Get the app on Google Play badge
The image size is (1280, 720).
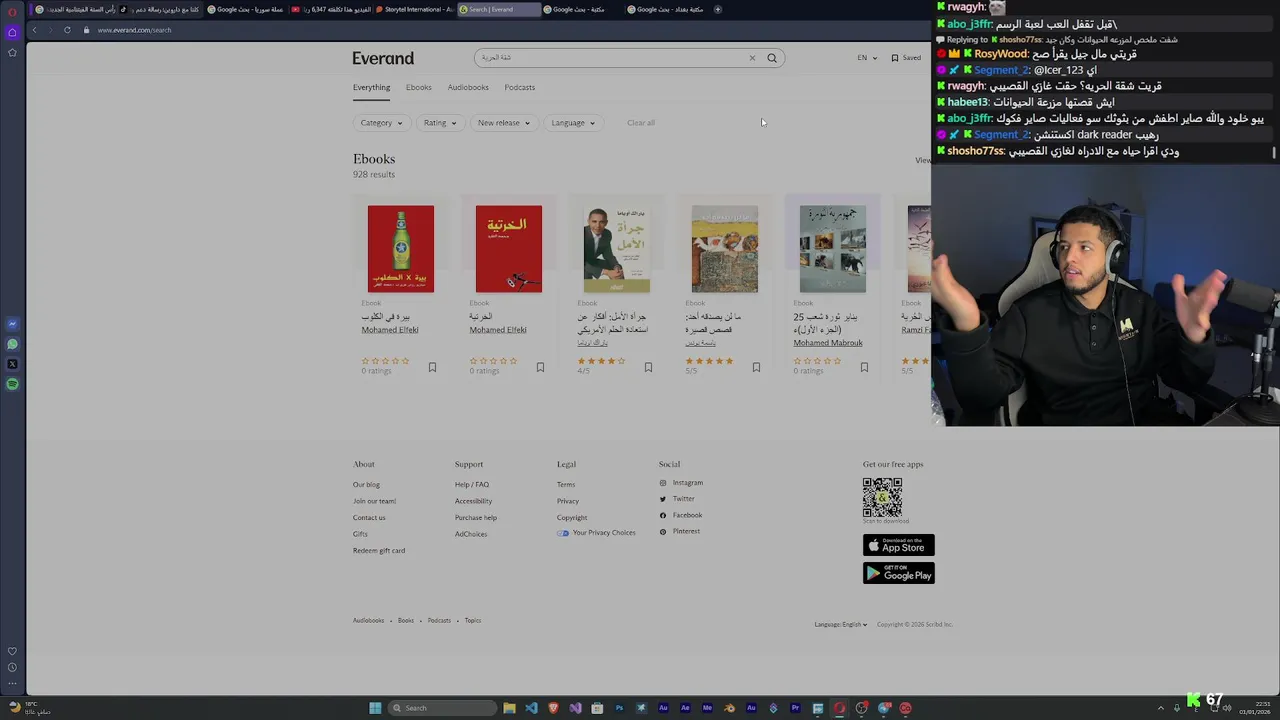898,573
